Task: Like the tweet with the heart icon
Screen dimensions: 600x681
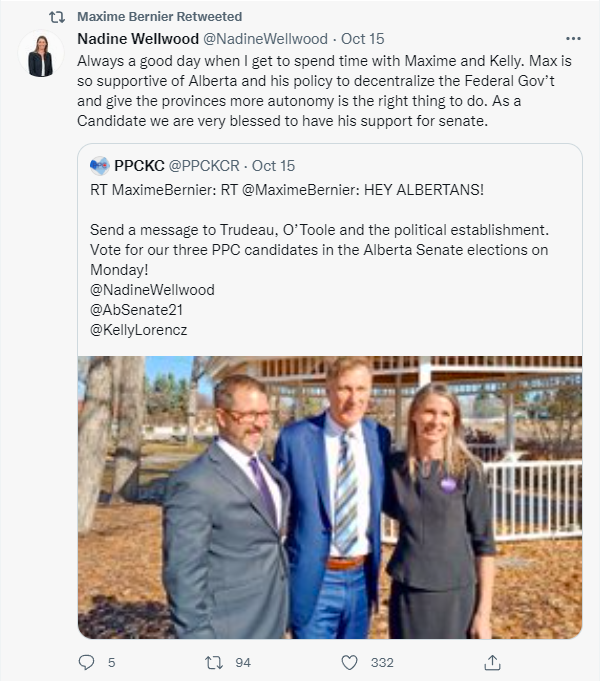Action: click(349, 662)
